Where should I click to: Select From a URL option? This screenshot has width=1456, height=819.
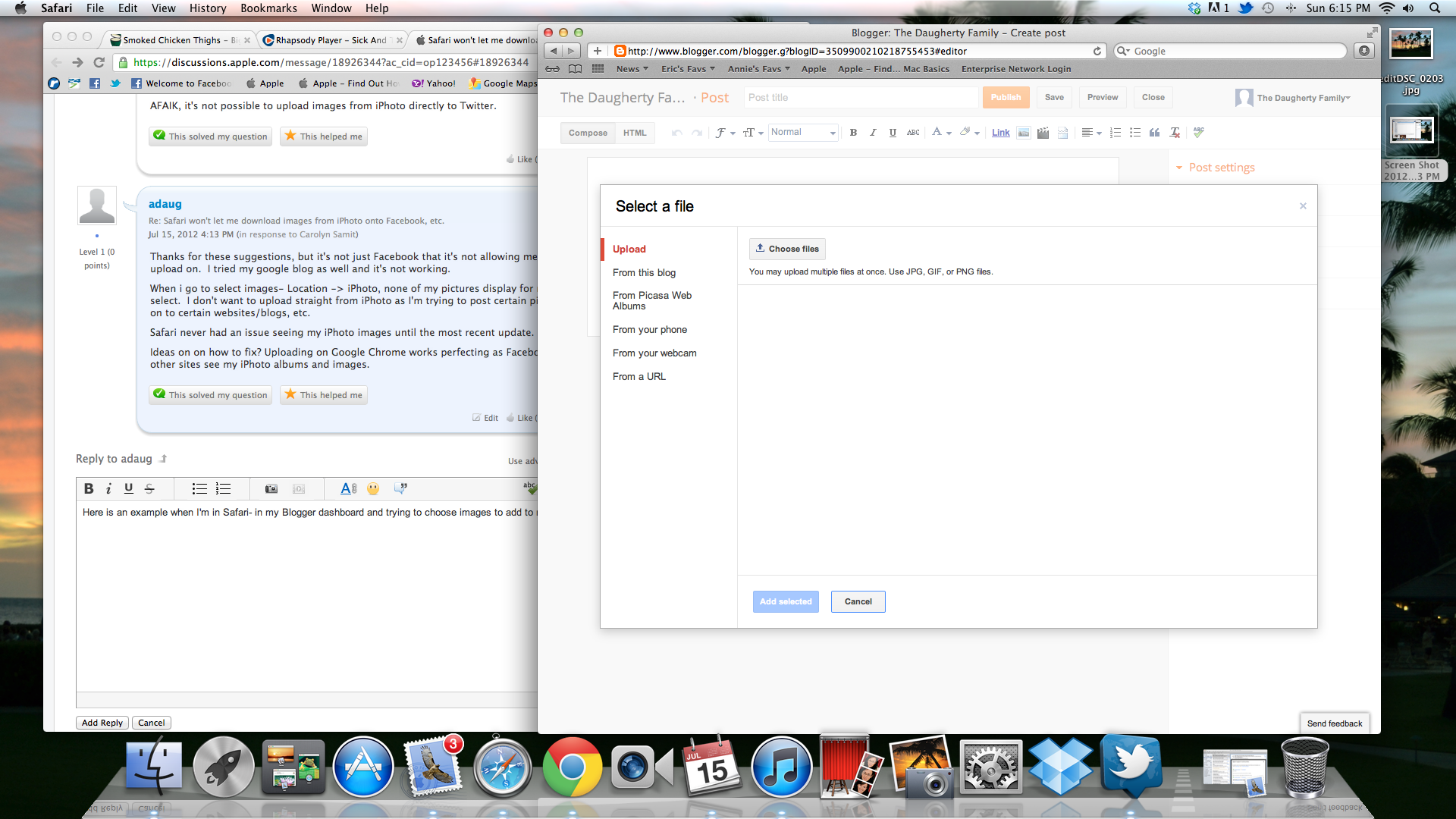[639, 377]
